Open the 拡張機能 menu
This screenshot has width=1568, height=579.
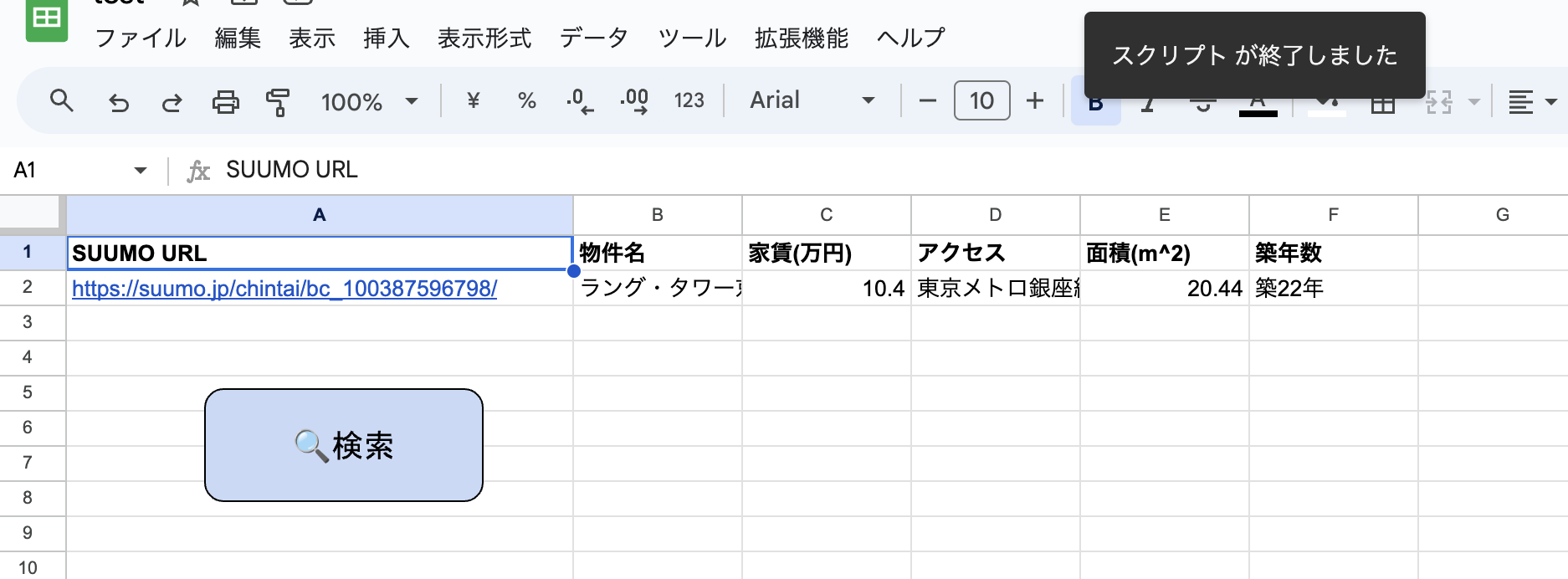[x=802, y=38]
